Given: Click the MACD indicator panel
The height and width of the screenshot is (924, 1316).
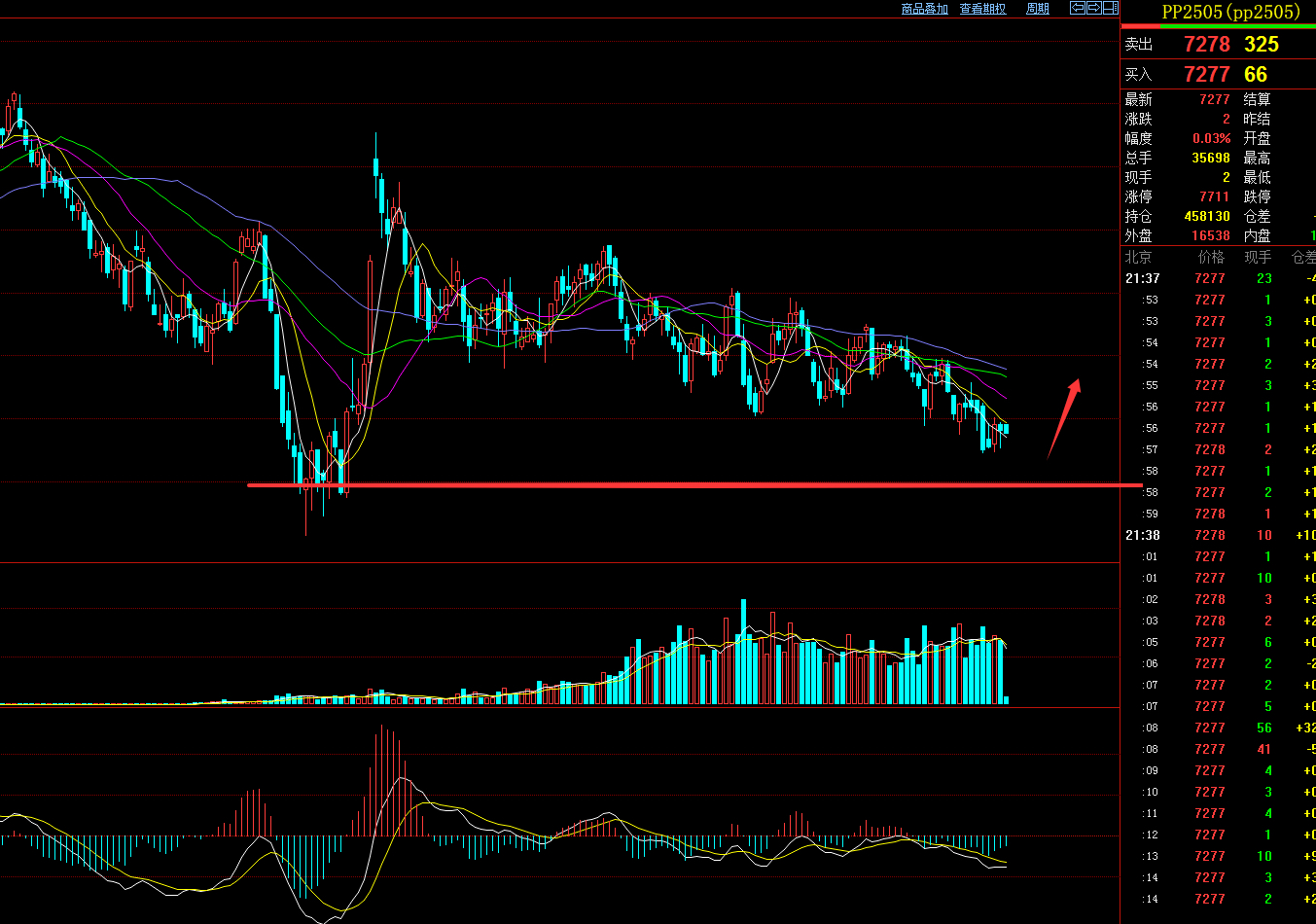Looking at the screenshot, I should coord(559,815).
